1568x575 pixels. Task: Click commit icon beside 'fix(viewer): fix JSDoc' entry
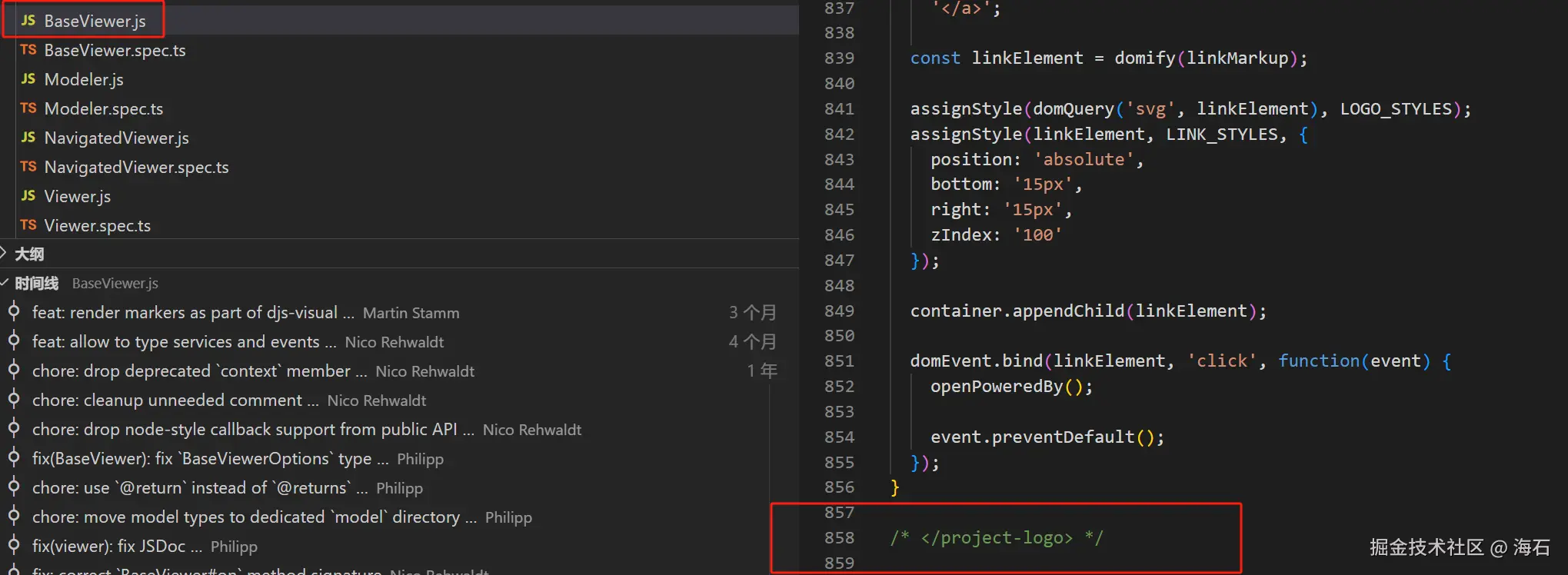(x=14, y=545)
